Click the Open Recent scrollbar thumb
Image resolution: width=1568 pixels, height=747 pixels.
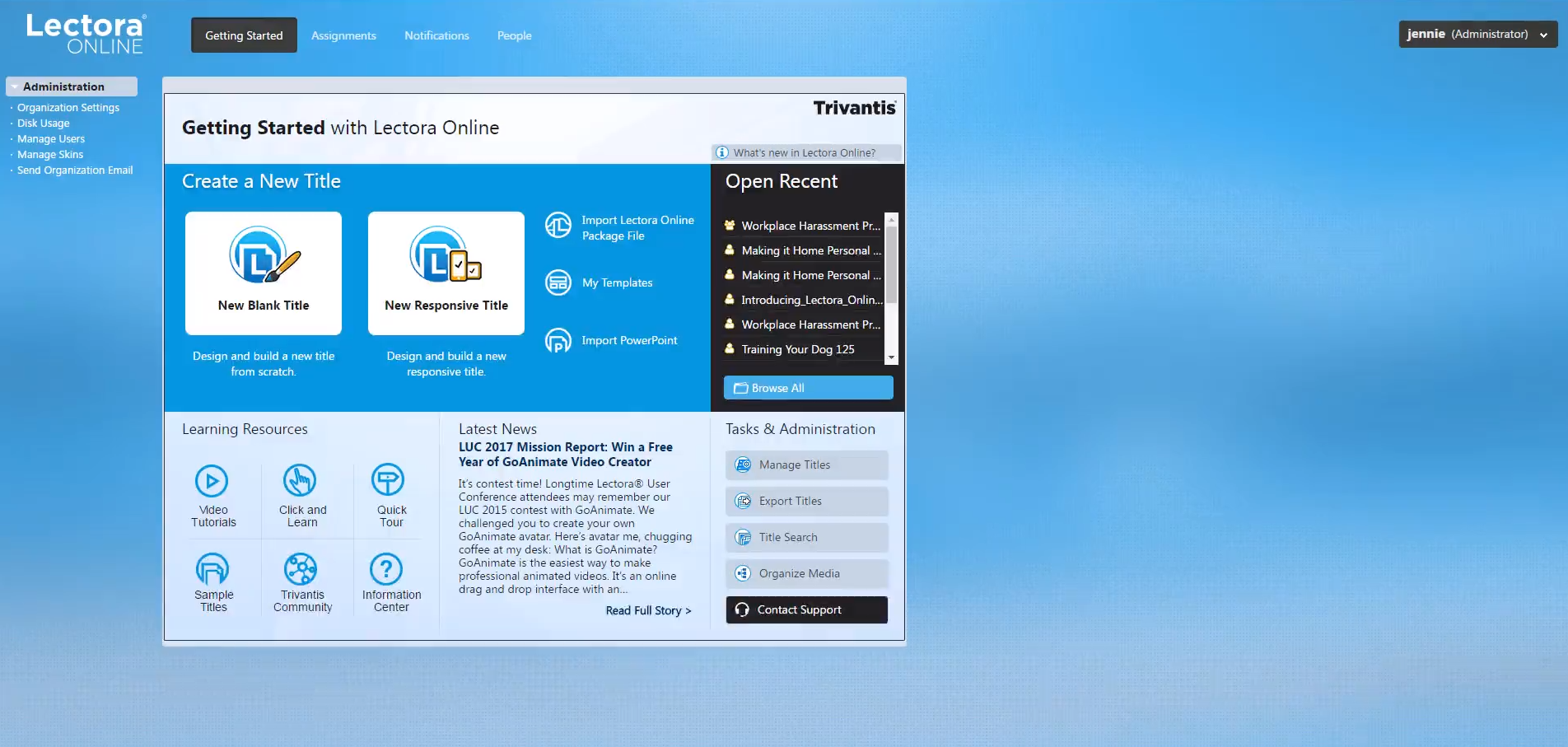891,264
